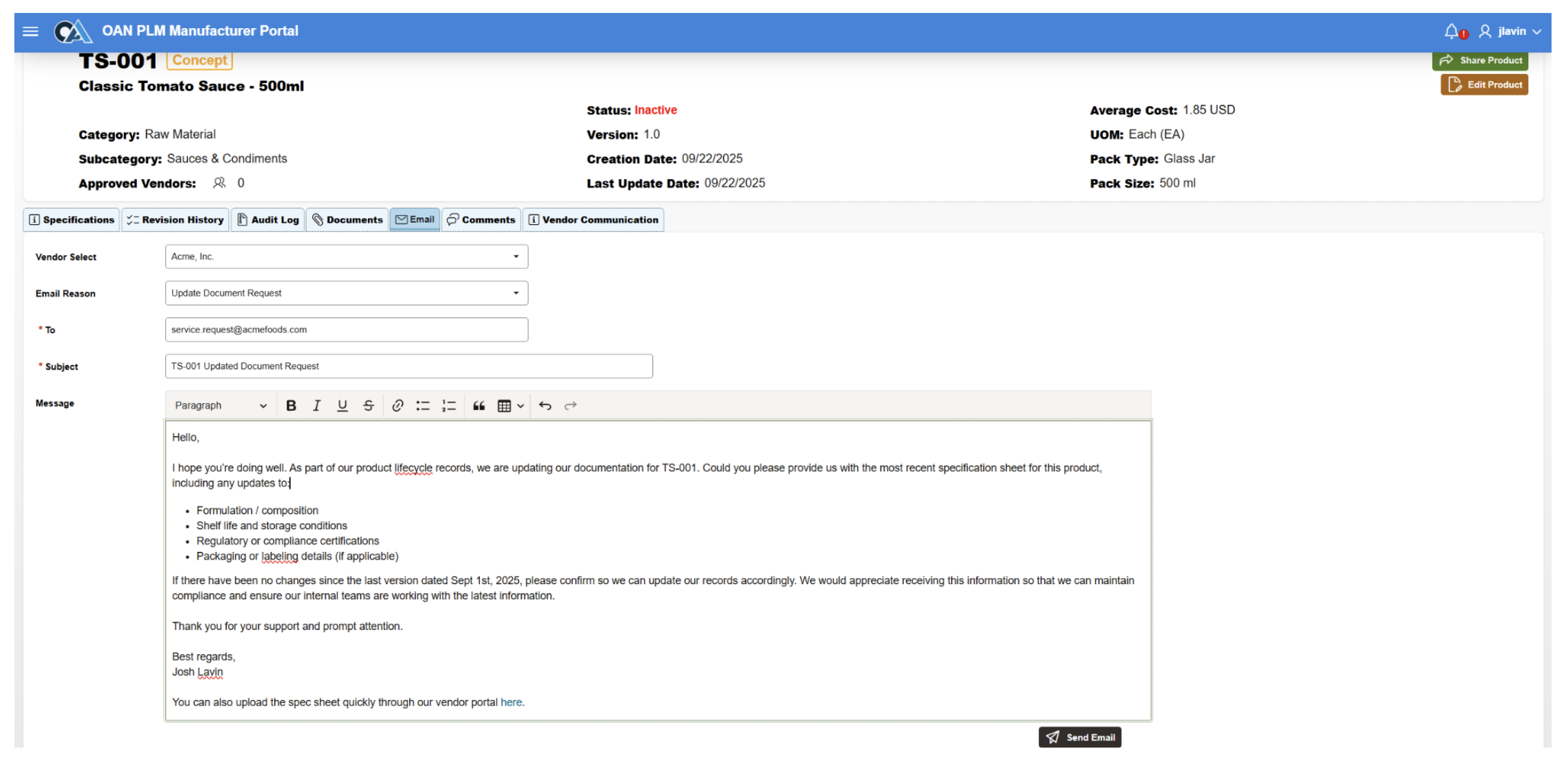Click into the Subject input field

coord(408,367)
